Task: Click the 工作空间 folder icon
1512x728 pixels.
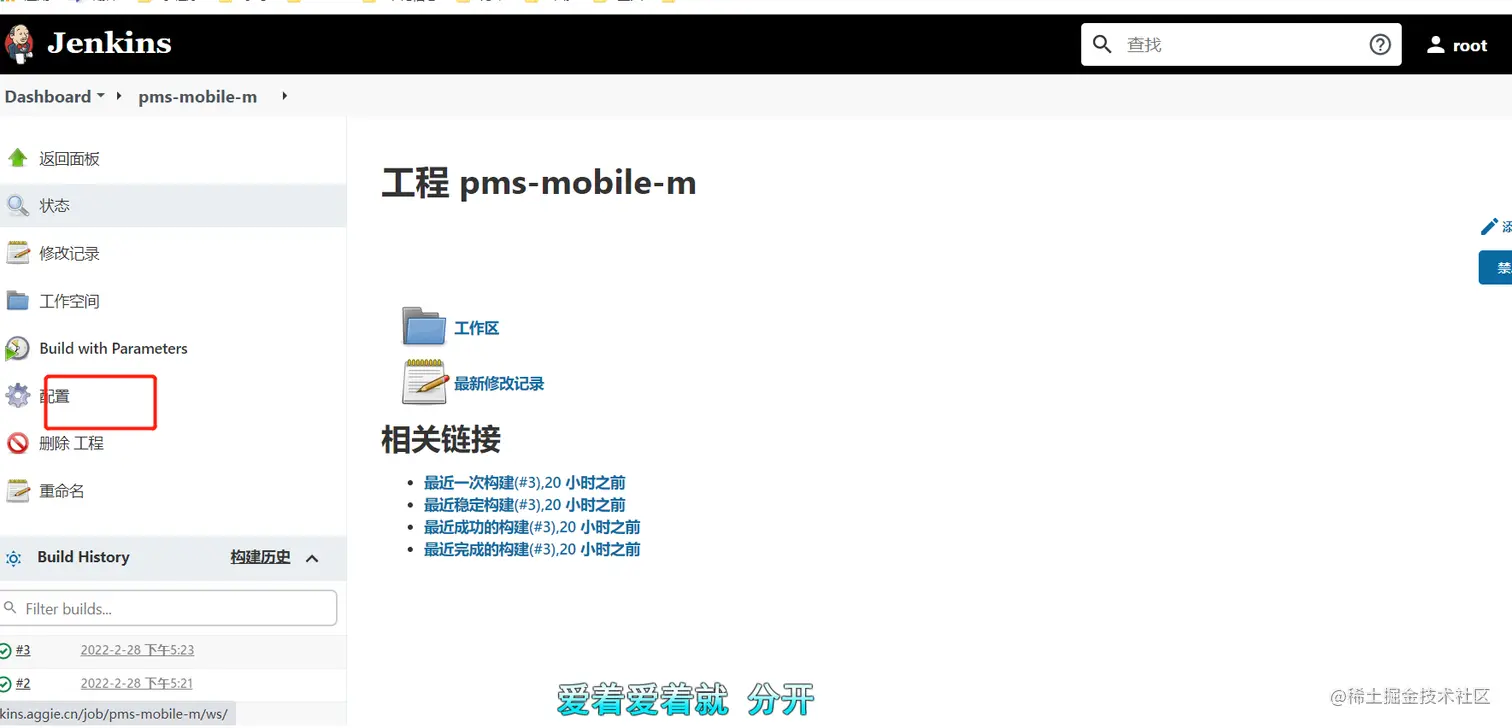Action: click(x=18, y=300)
